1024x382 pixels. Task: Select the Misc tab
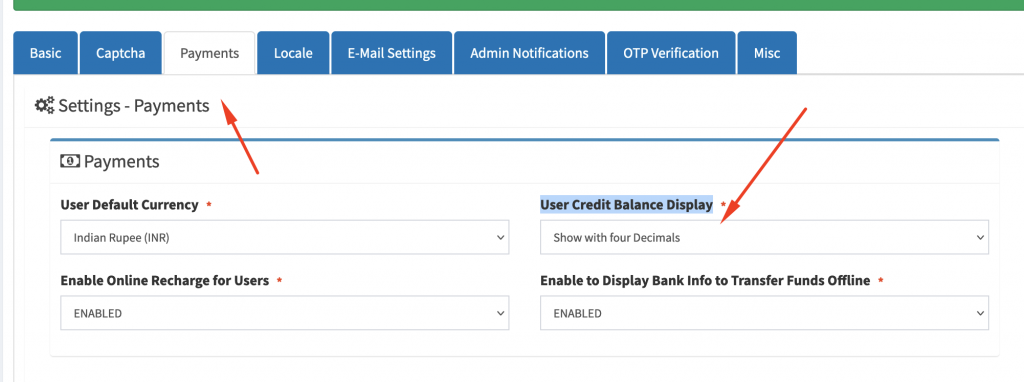pyautogui.click(x=767, y=53)
